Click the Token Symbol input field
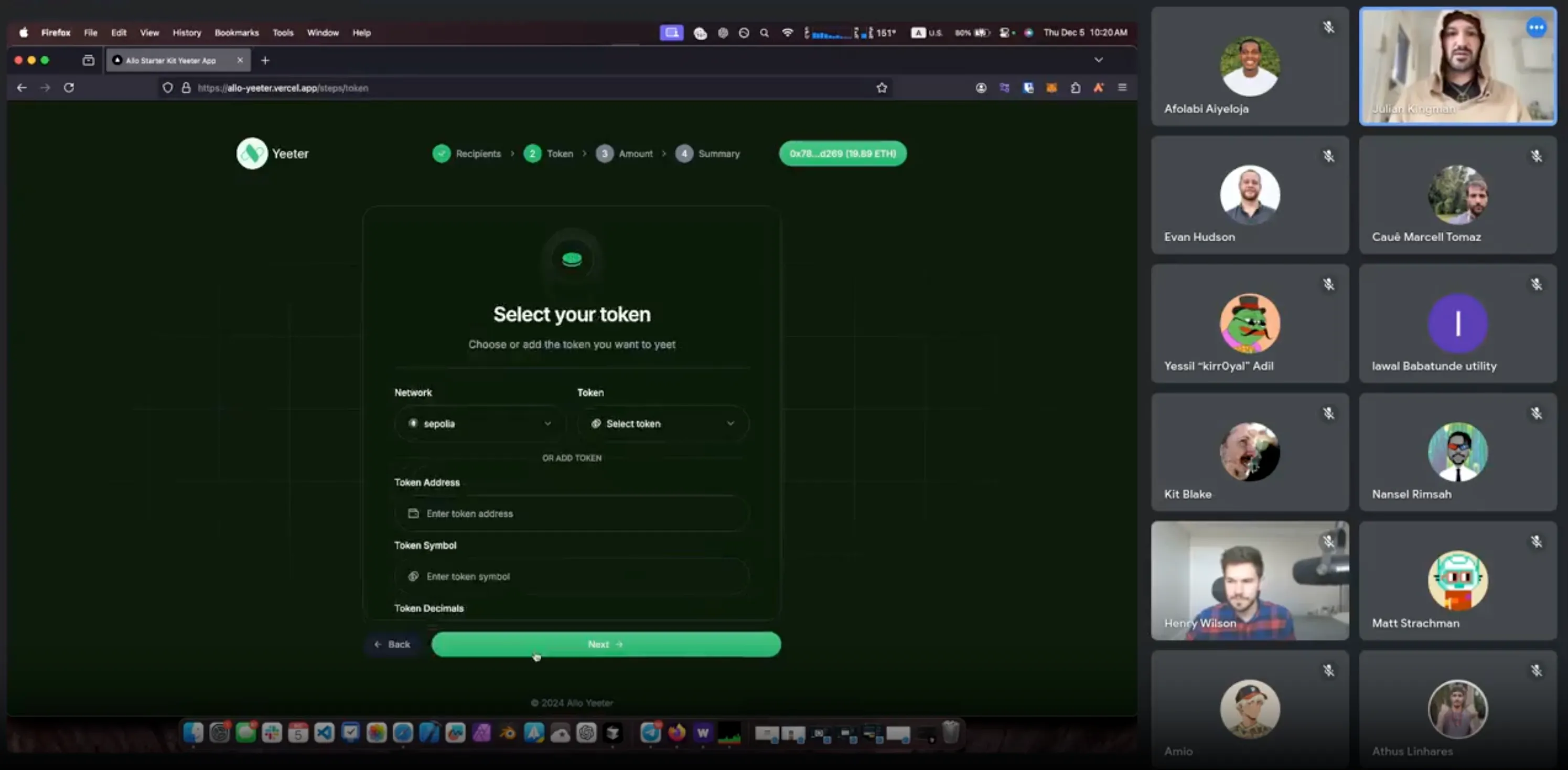 pyautogui.click(x=572, y=576)
